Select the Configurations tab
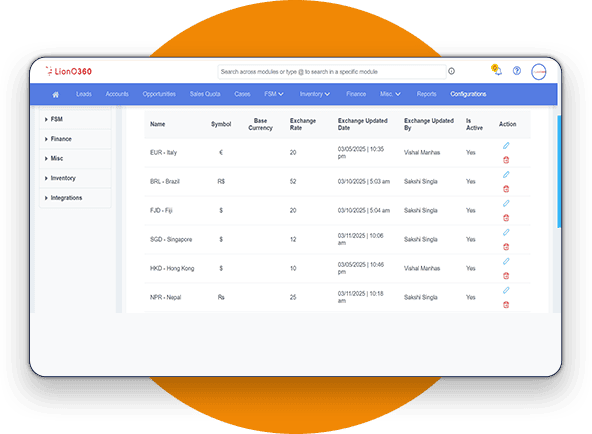Viewport: 592px width, 434px height. 468,94
